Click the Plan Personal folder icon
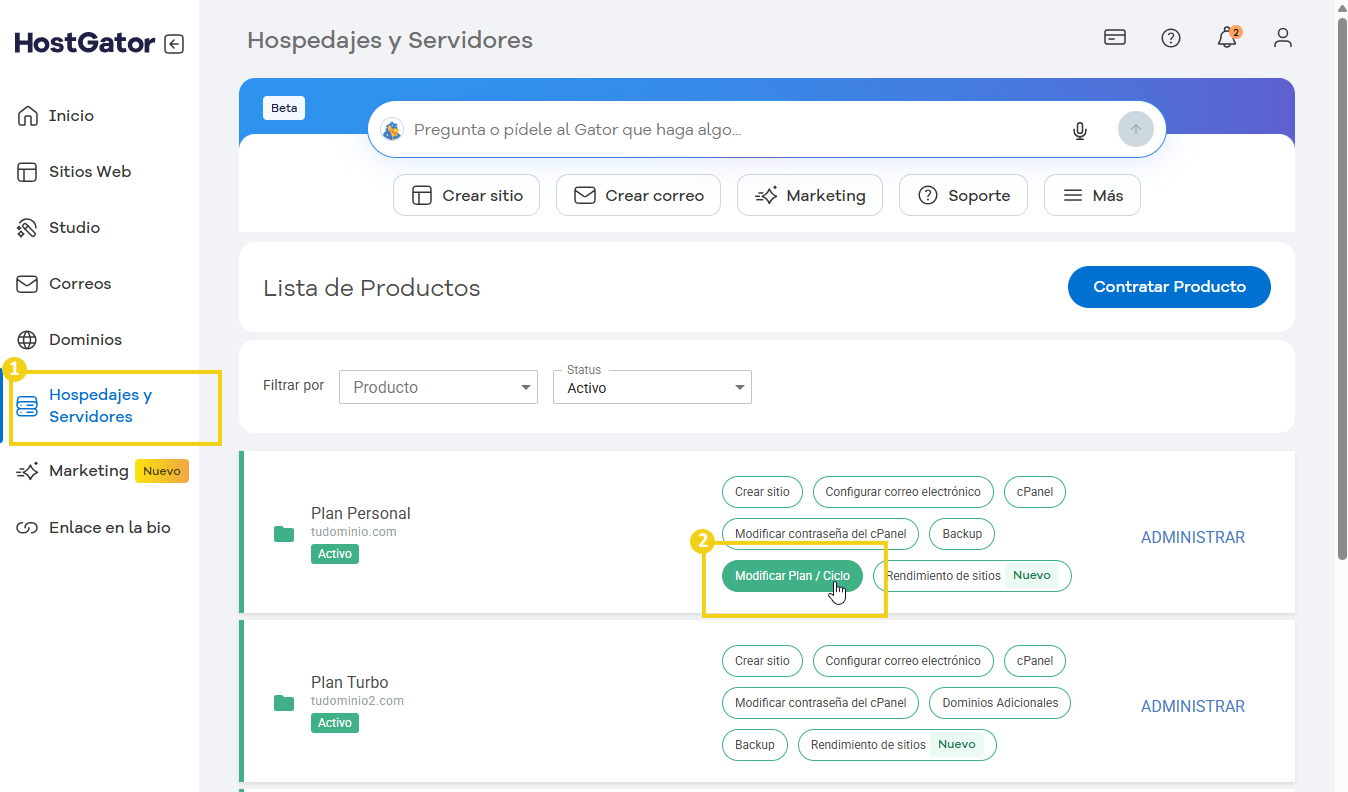Image resolution: width=1348 pixels, height=792 pixels. (284, 534)
